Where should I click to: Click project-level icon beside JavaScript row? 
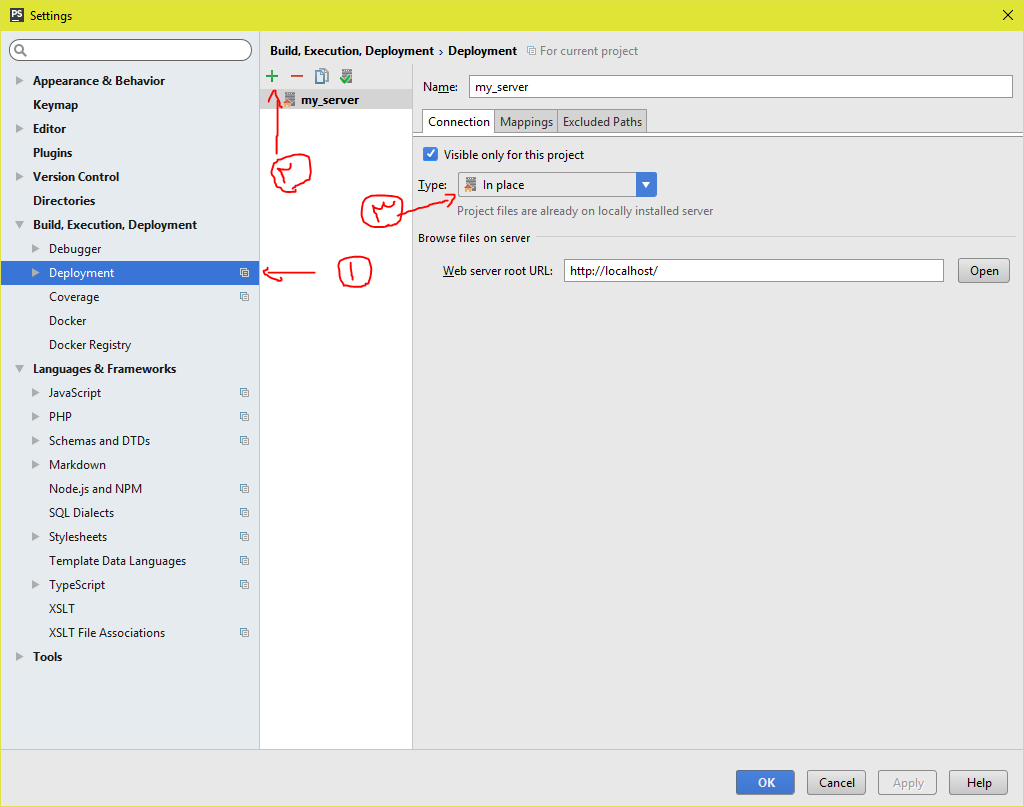[x=244, y=393]
